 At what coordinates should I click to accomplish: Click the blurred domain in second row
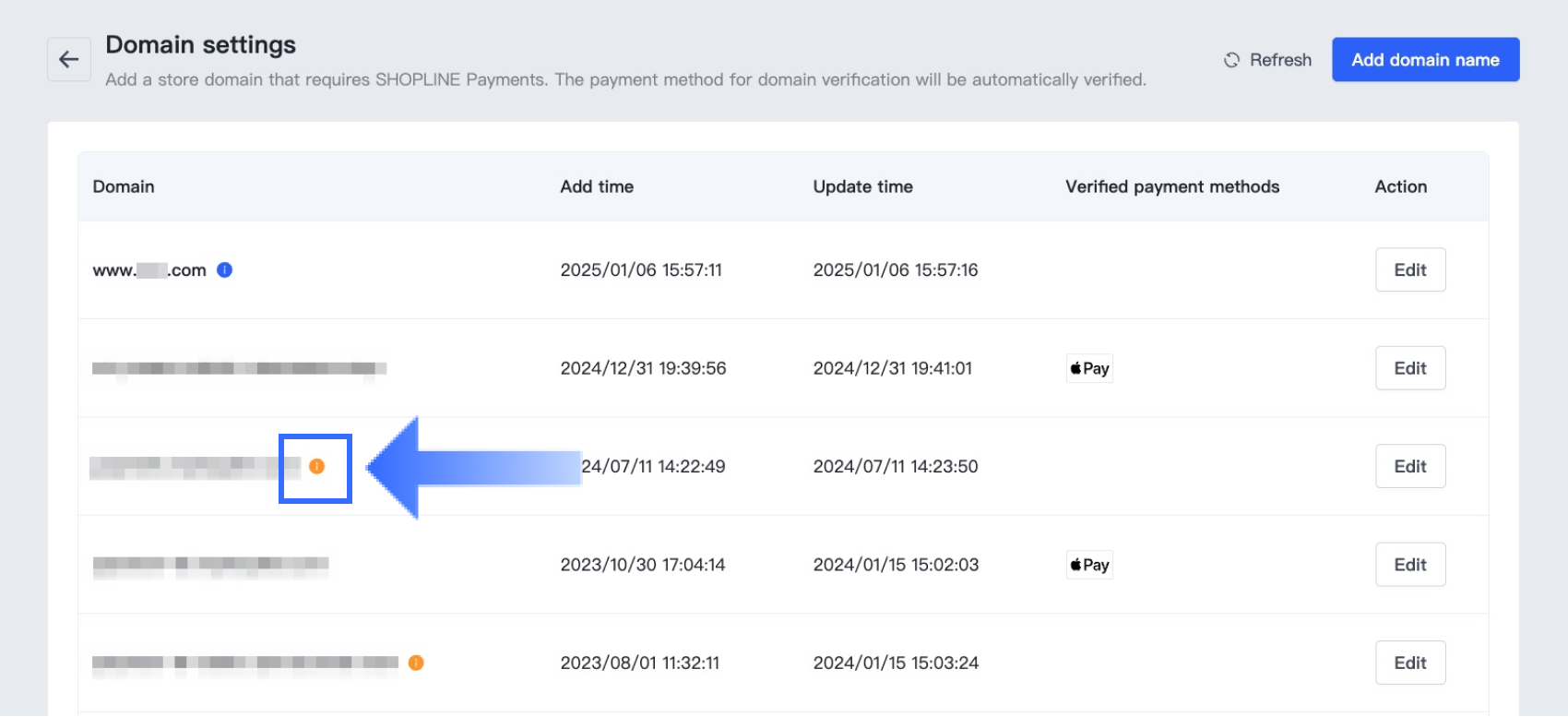[x=239, y=368]
